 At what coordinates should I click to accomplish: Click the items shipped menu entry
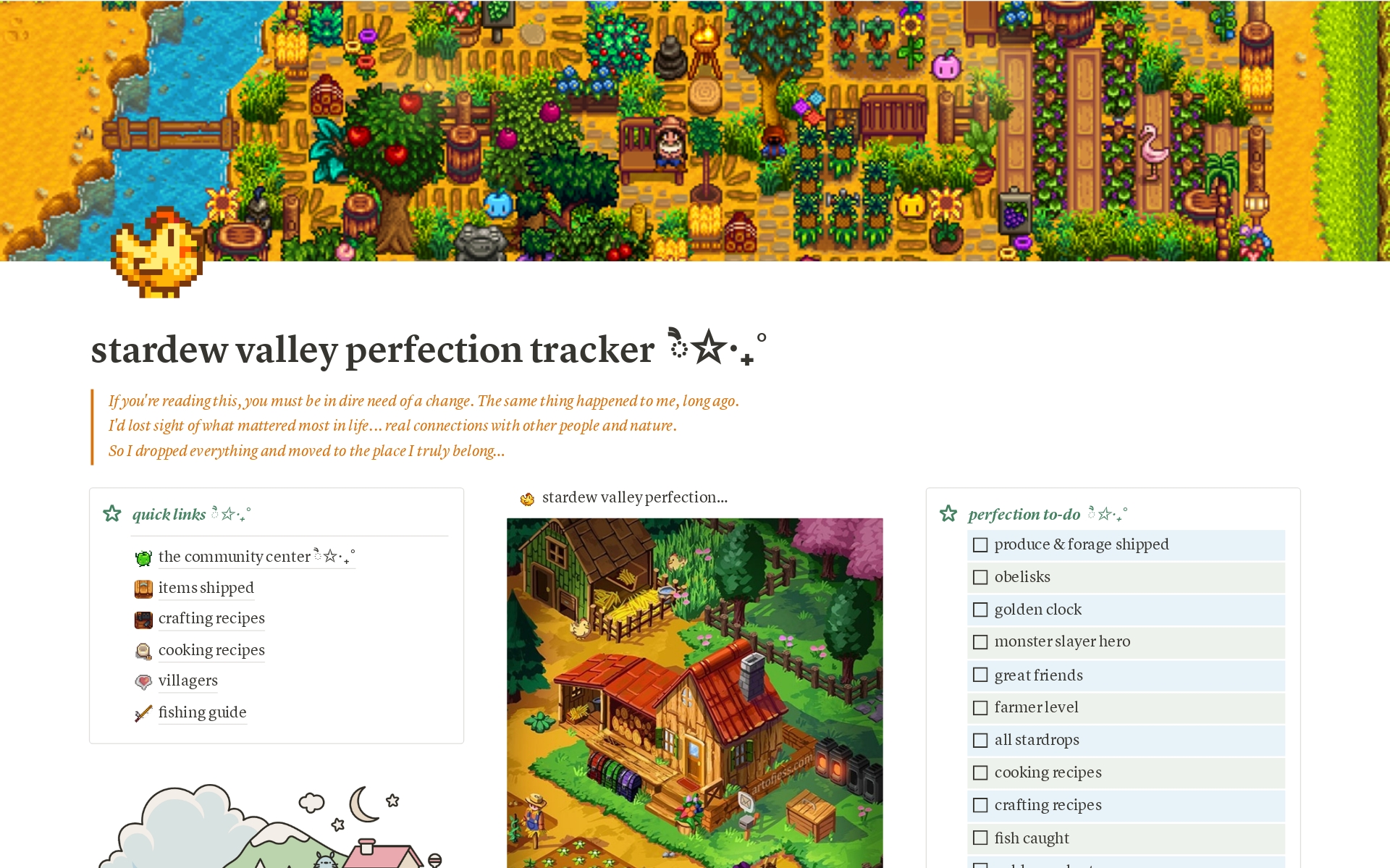coord(205,587)
